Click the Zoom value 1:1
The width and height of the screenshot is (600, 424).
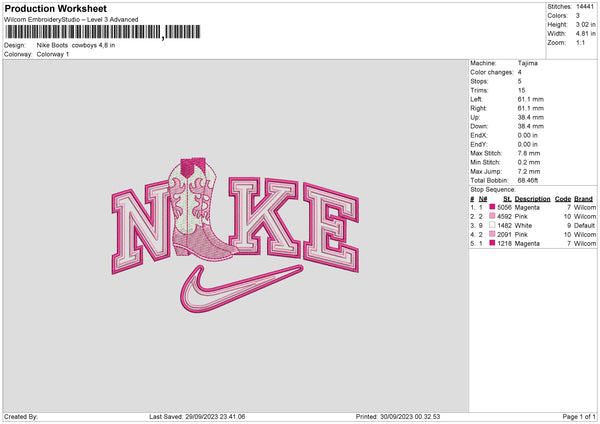point(580,42)
